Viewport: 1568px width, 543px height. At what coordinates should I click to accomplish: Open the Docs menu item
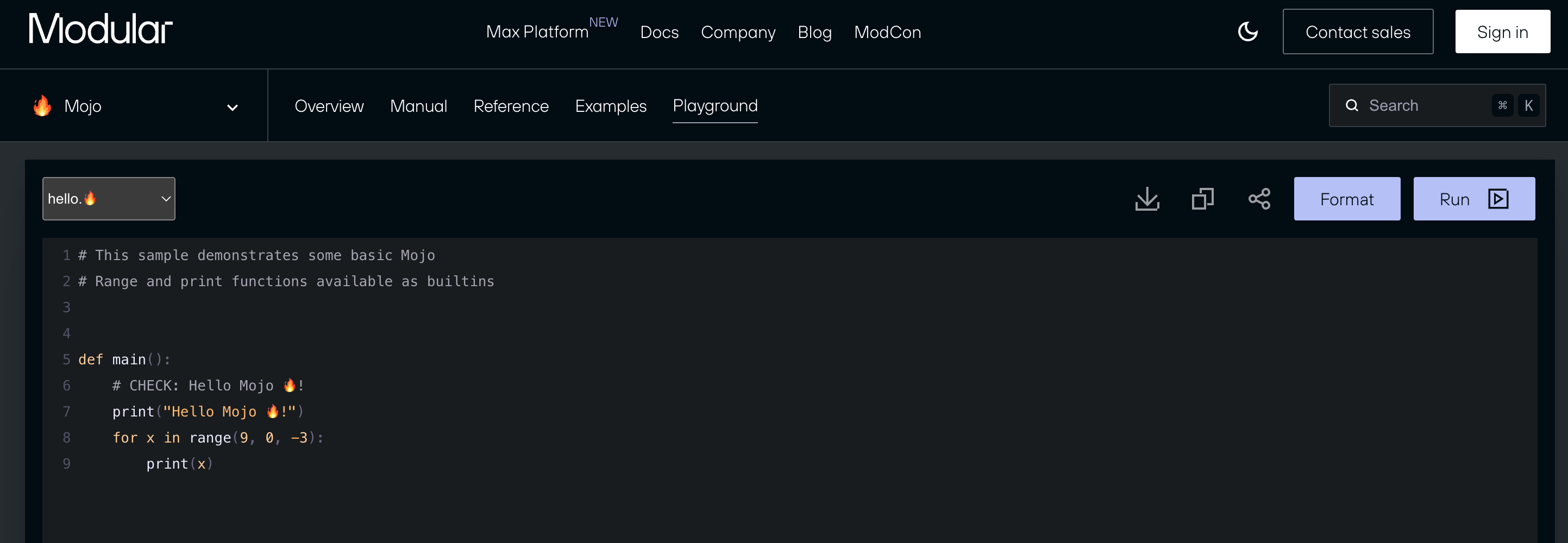point(659,32)
